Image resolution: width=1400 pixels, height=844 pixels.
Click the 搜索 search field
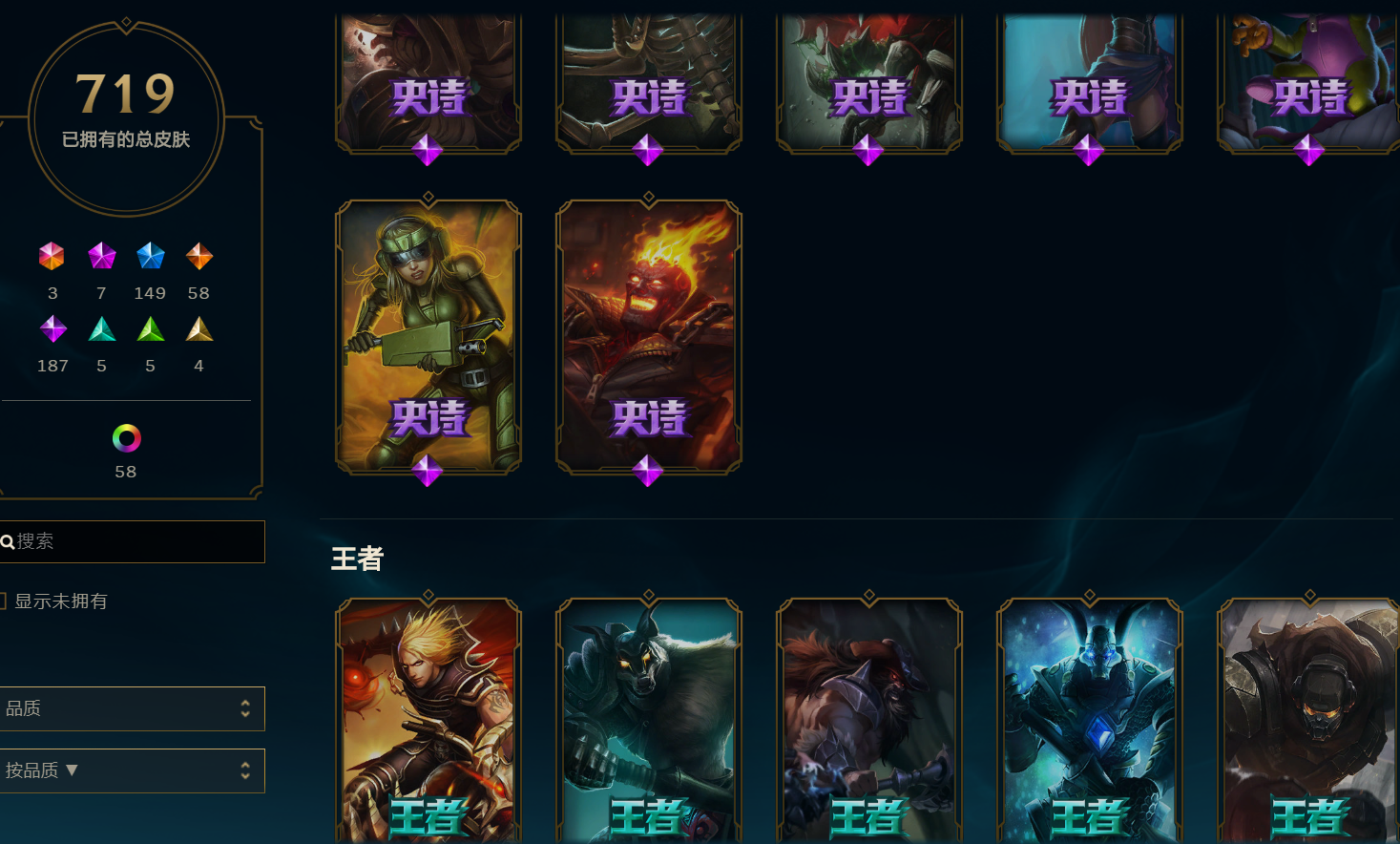click(x=132, y=541)
